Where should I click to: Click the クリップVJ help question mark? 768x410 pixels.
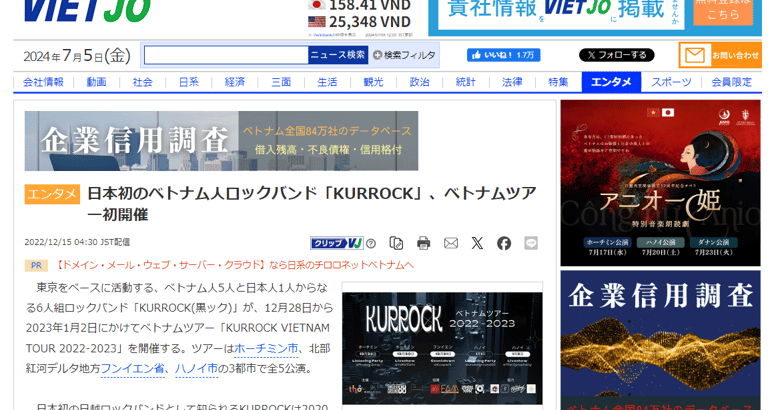coord(371,243)
